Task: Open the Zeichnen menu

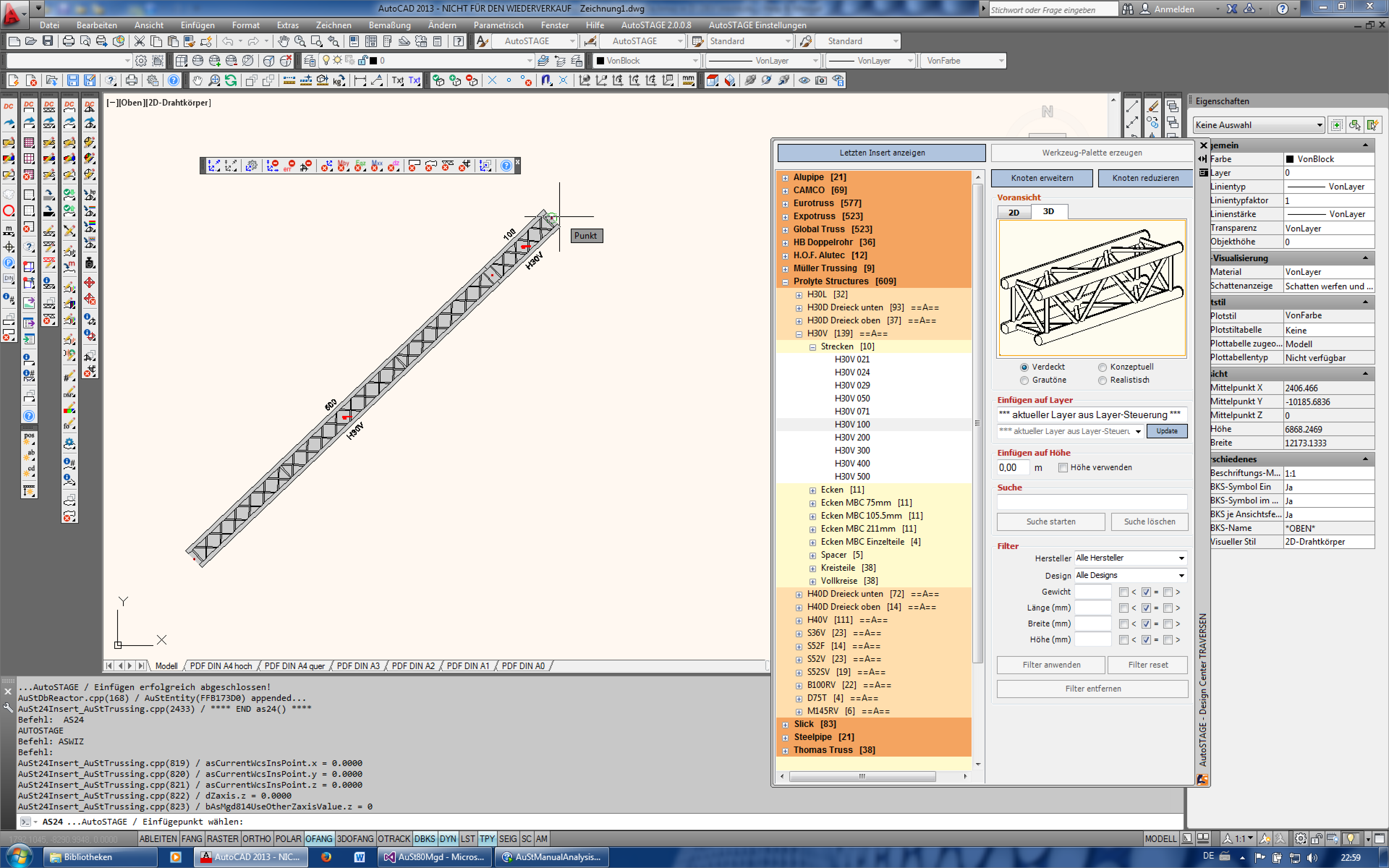Action: [x=333, y=25]
